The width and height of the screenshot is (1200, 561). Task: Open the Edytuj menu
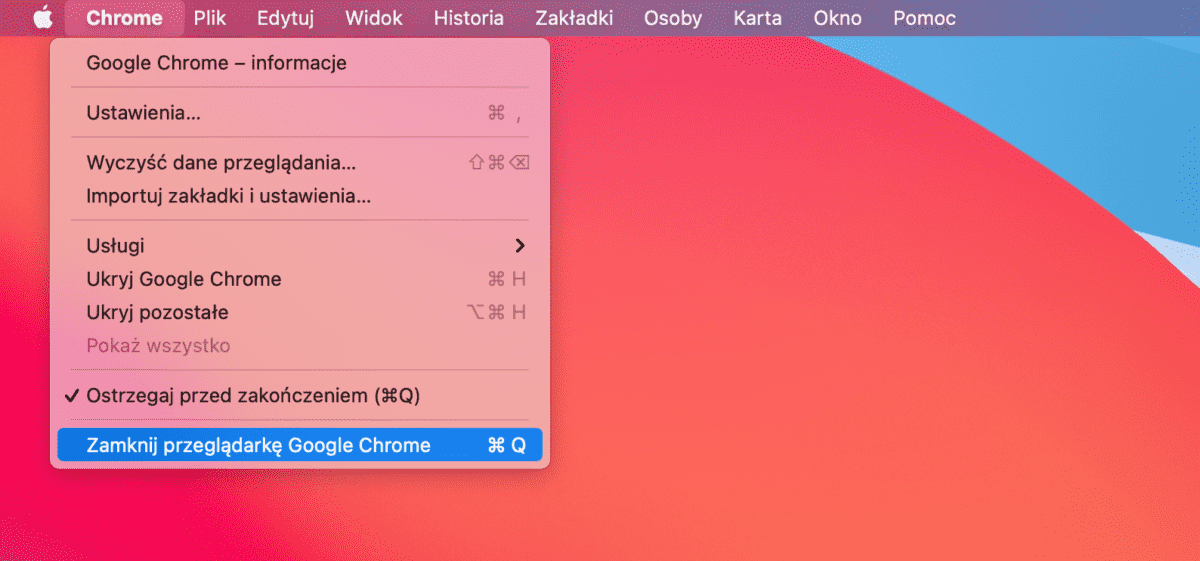tap(285, 18)
